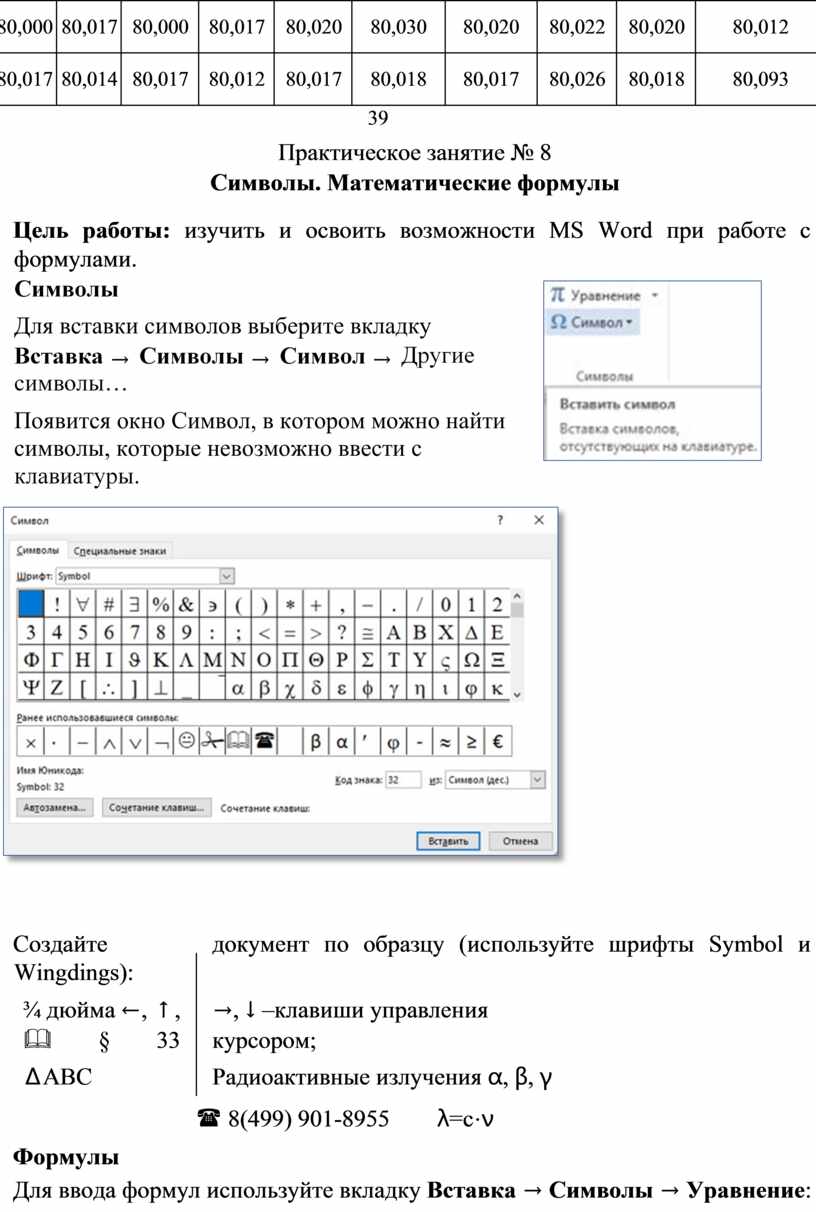Click the Сочетание клавиш button
This screenshot has height=1212, width=816.
pyautogui.click(x=156, y=807)
